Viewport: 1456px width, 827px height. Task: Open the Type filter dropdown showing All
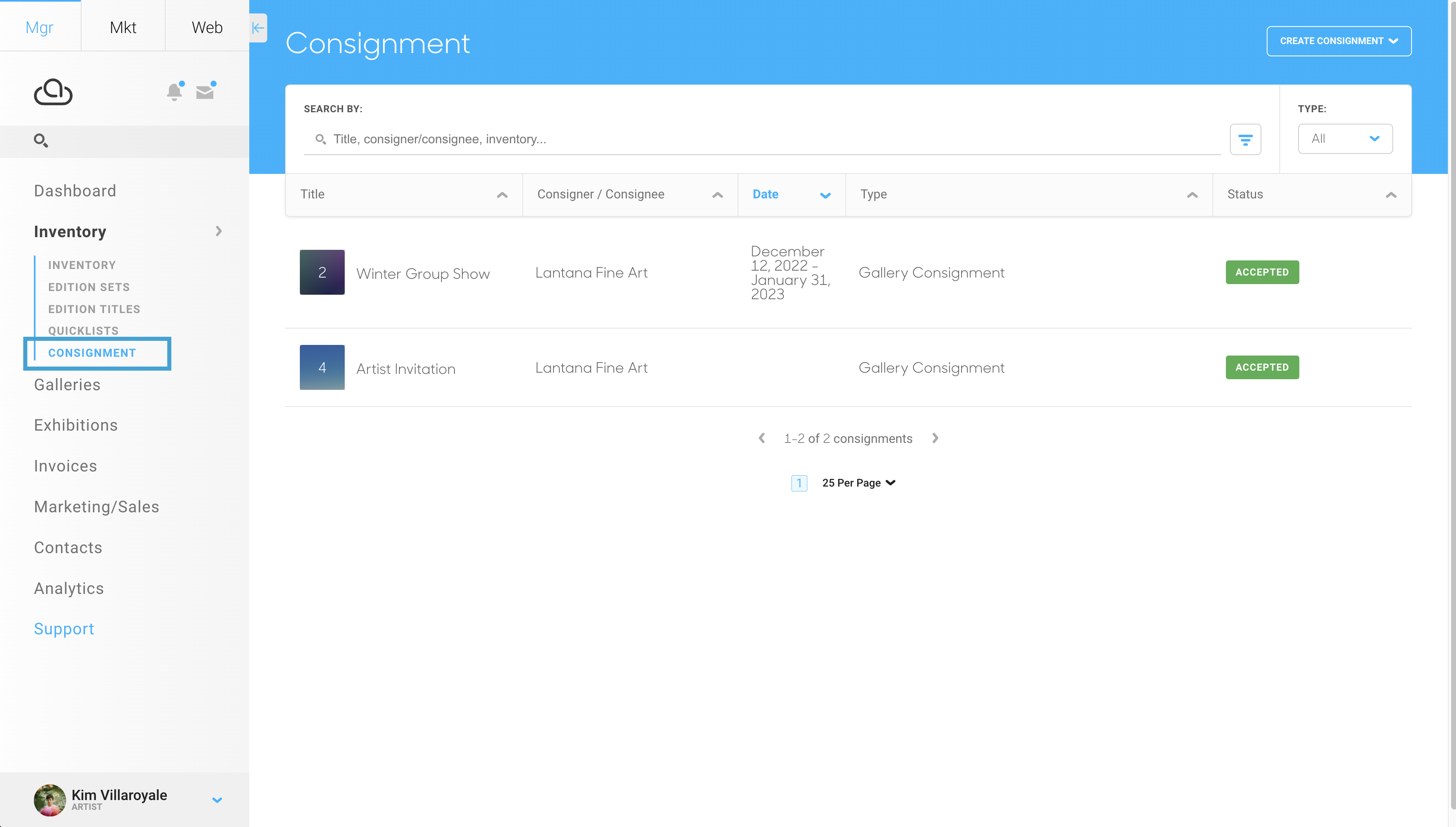pos(1345,138)
